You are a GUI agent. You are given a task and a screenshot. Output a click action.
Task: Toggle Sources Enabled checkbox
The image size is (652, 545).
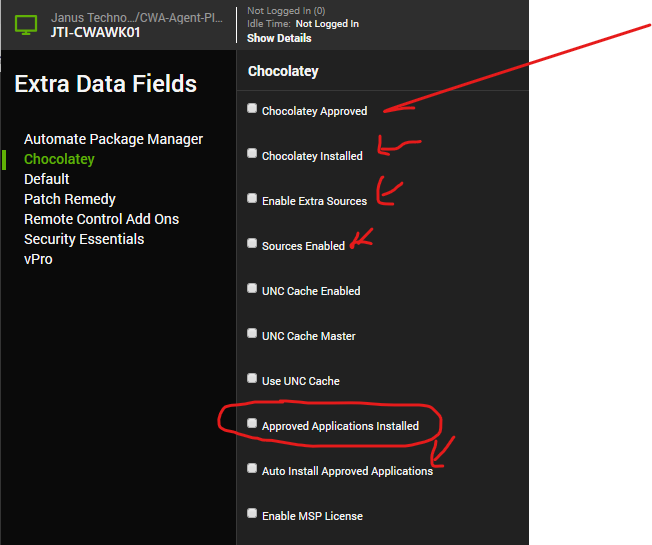pos(252,243)
